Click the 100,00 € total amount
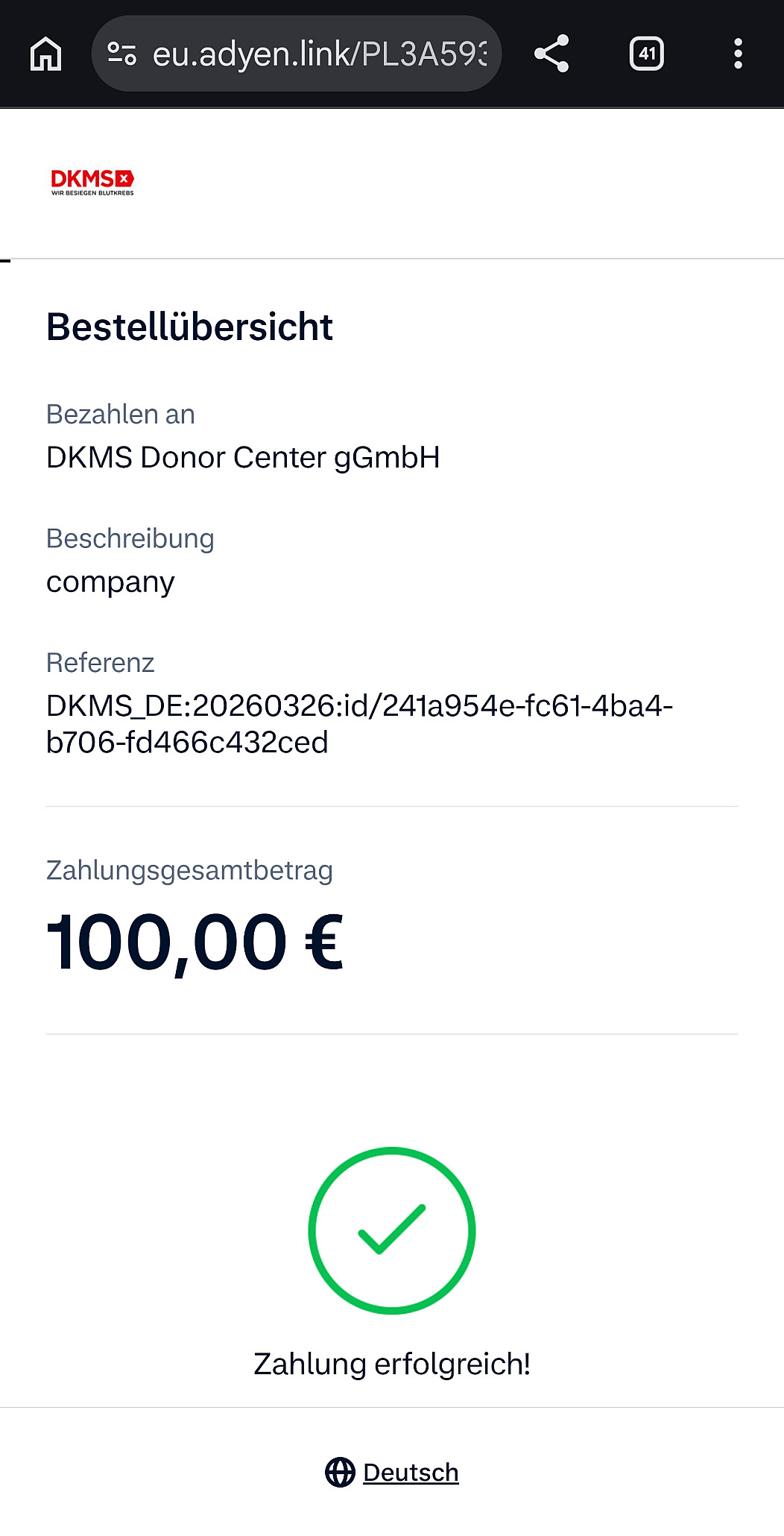Image resolution: width=784 pixels, height=1536 pixels. pyautogui.click(x=195, y=942)
